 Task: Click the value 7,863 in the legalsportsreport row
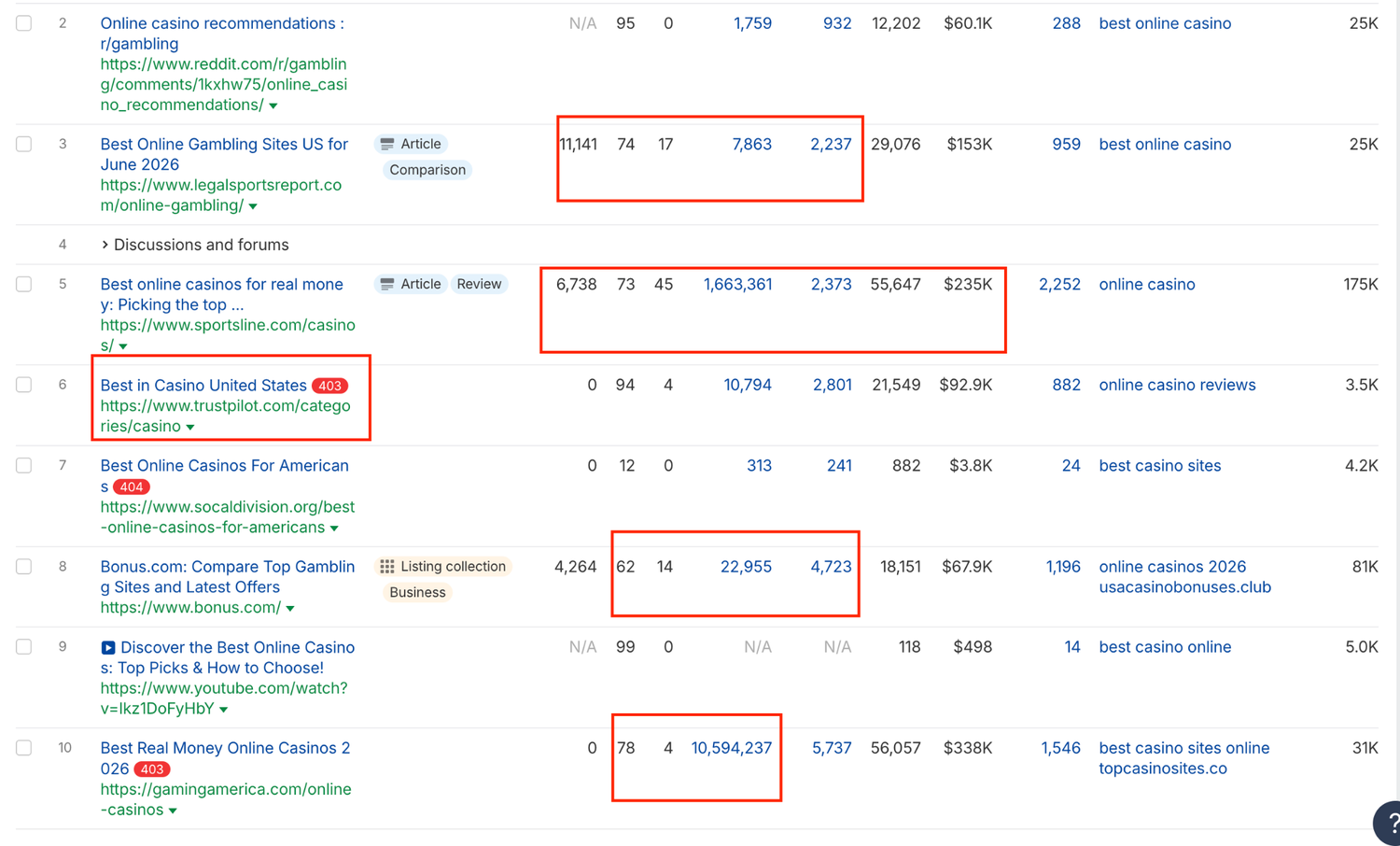pyautogui.click(x=751, y=144)
